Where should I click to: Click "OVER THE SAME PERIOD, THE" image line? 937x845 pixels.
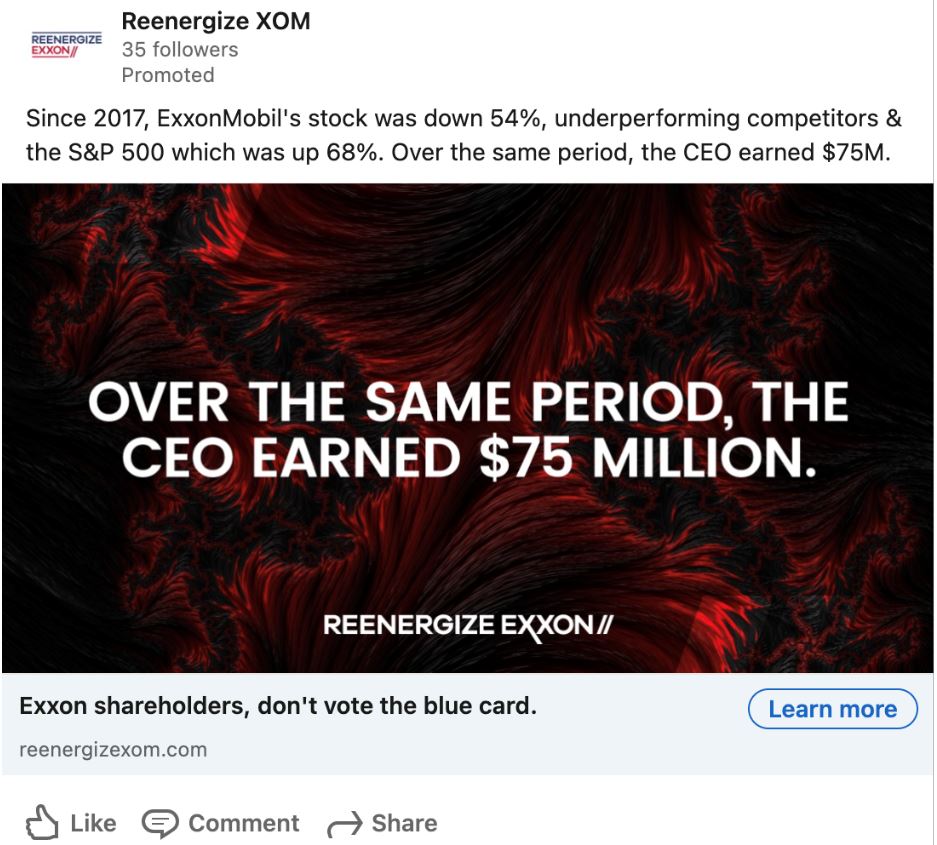468,402
